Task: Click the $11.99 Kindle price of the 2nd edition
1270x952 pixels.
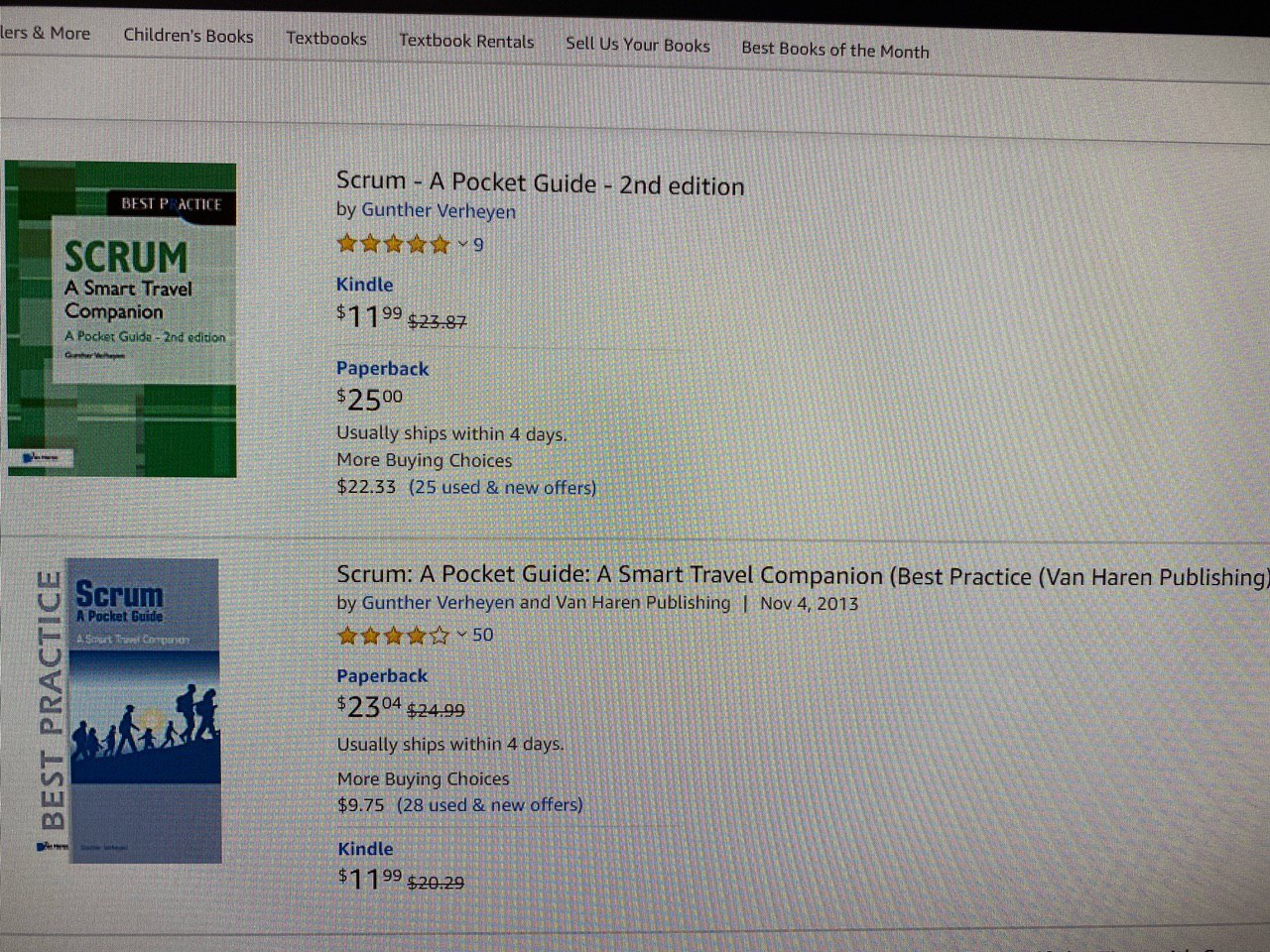Action: [369, 317]
